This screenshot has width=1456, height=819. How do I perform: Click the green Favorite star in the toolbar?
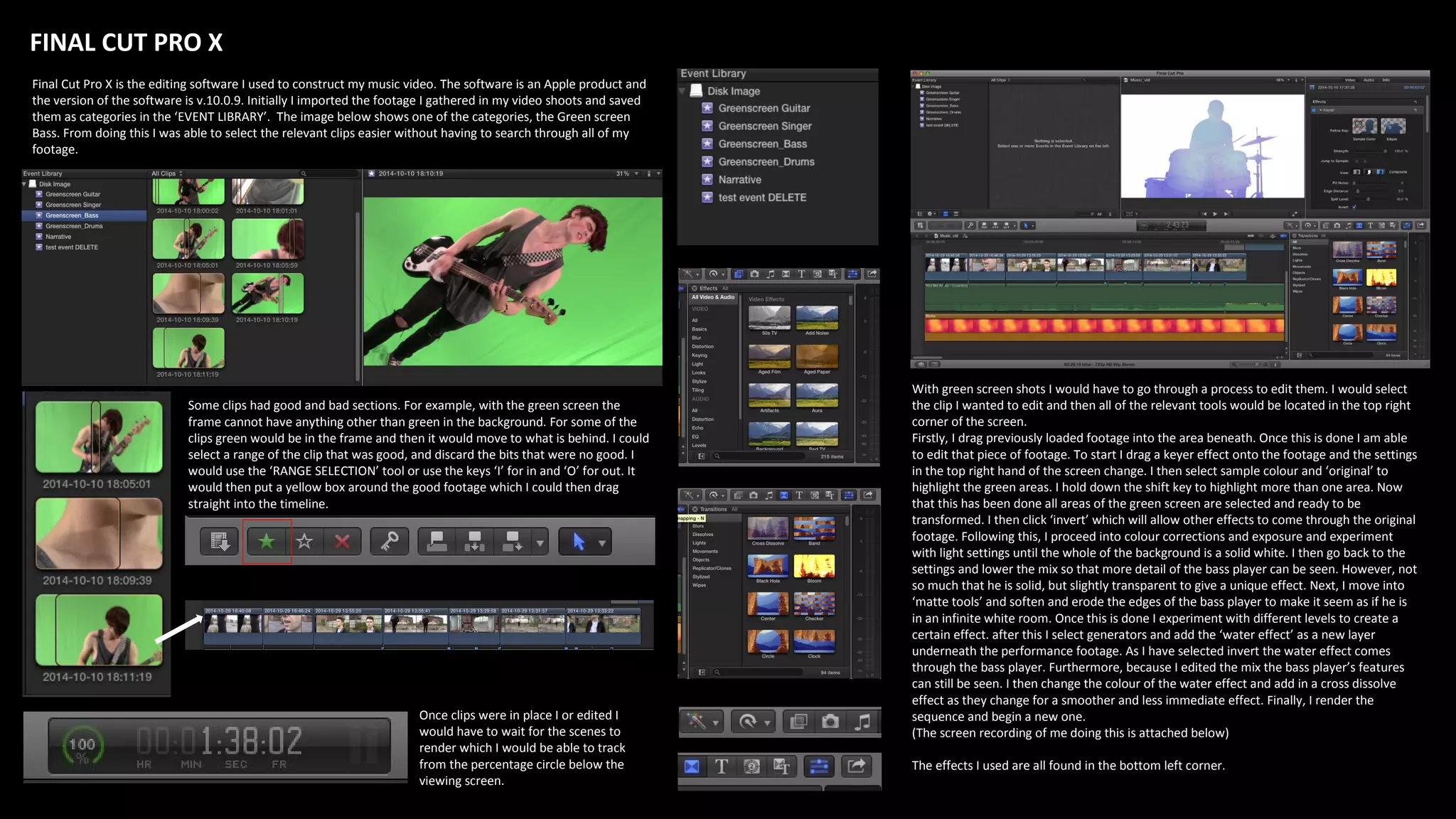[x=267, y=542]
